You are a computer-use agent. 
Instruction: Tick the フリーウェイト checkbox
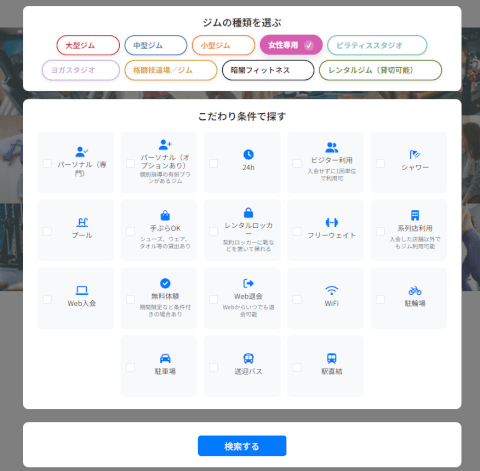[x=297, y=231]
